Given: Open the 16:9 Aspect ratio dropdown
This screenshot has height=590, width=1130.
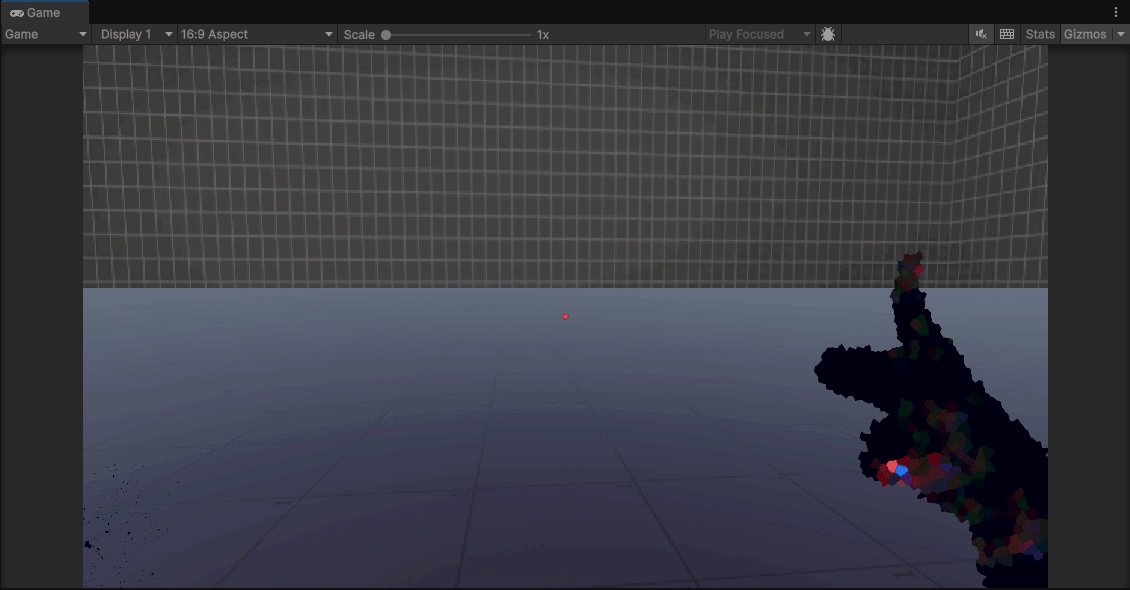Looking at the screenshot, I should click(x=257, y=34).
